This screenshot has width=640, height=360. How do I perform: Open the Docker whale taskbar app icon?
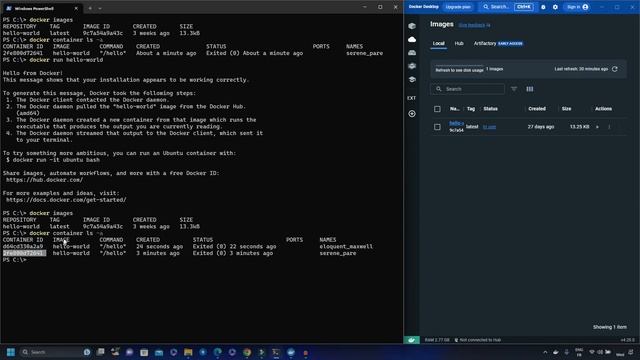tap(291, 352)
